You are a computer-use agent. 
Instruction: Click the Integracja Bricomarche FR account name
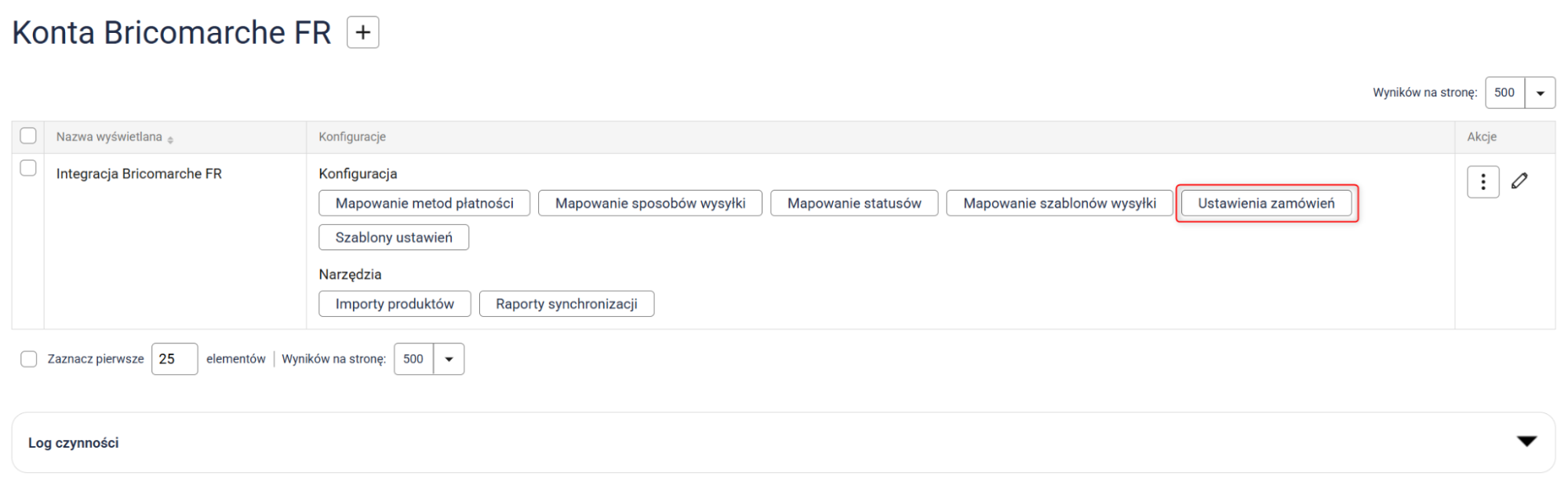(139, 173)
